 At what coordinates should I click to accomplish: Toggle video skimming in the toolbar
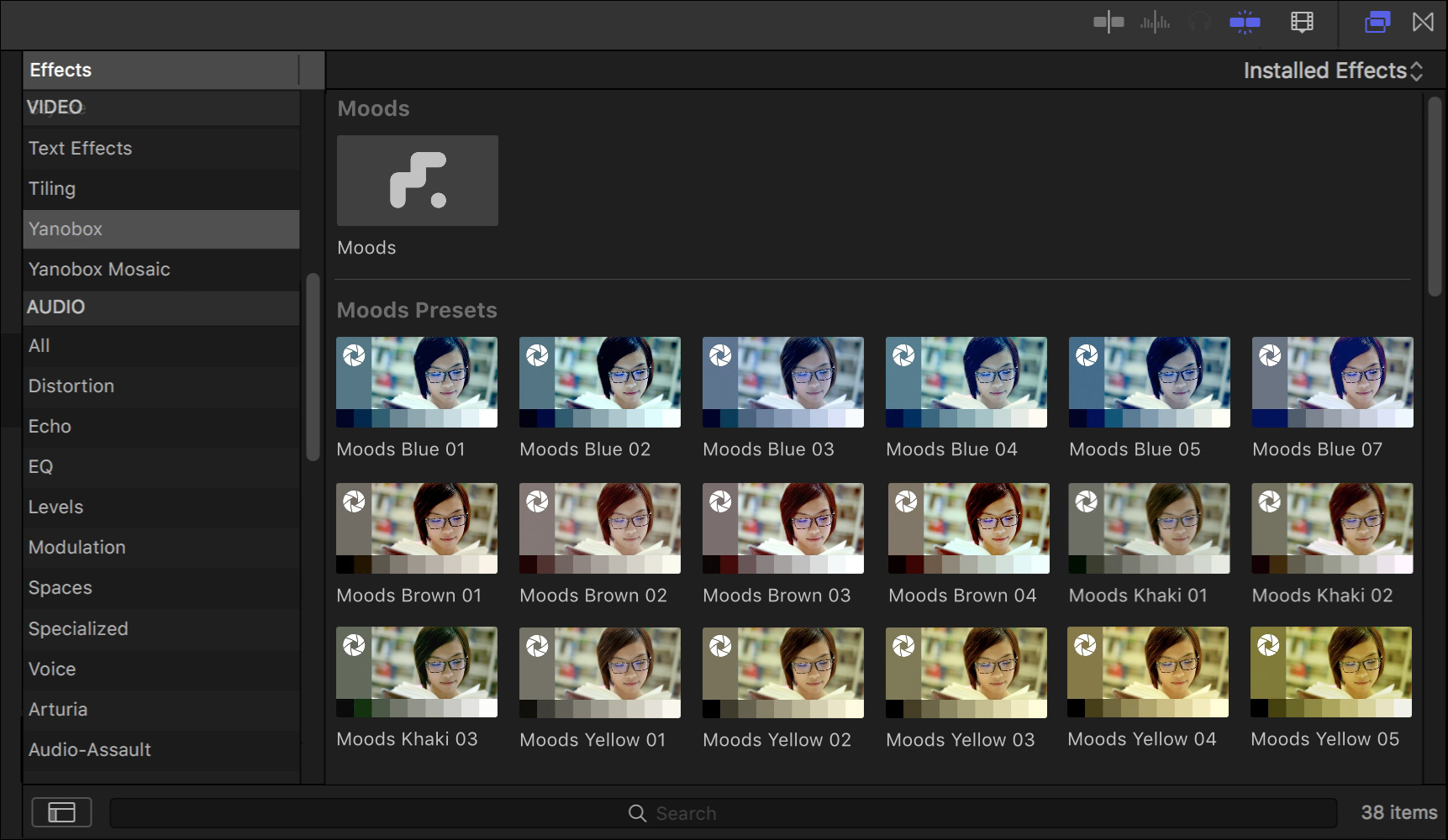(1108, 23)
